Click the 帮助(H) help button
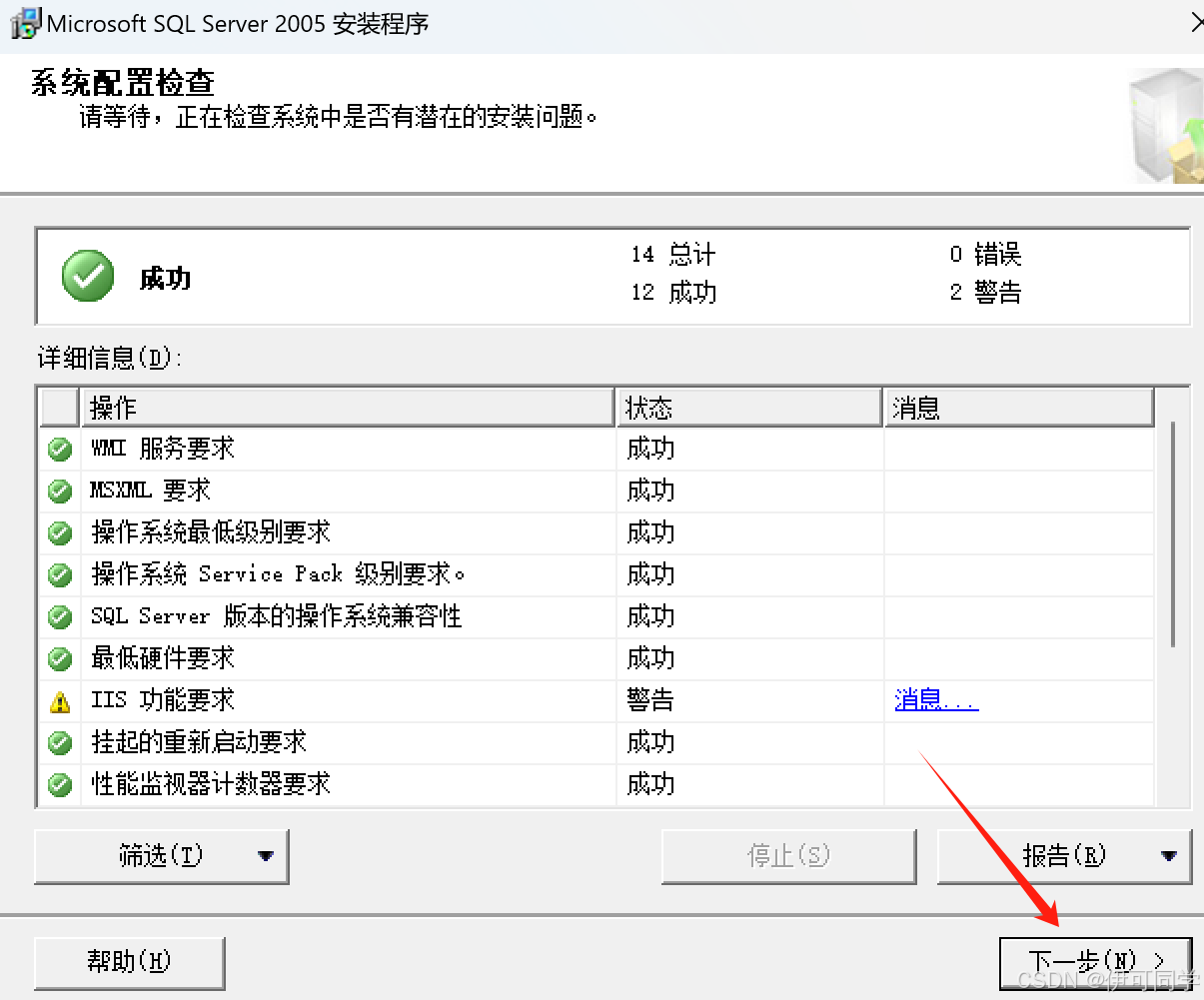The image size is (1204, 1000). 129,962
